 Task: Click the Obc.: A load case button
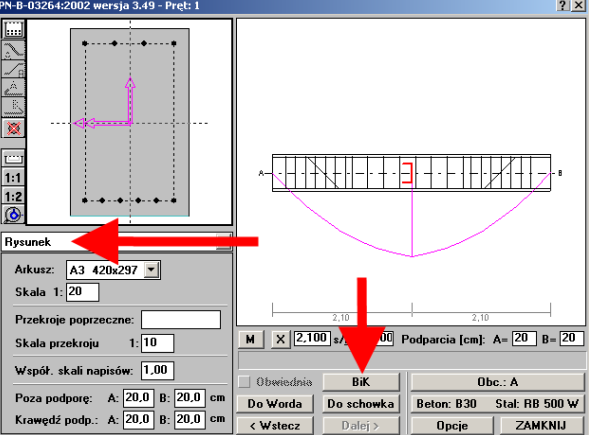(x=497, y=382)
